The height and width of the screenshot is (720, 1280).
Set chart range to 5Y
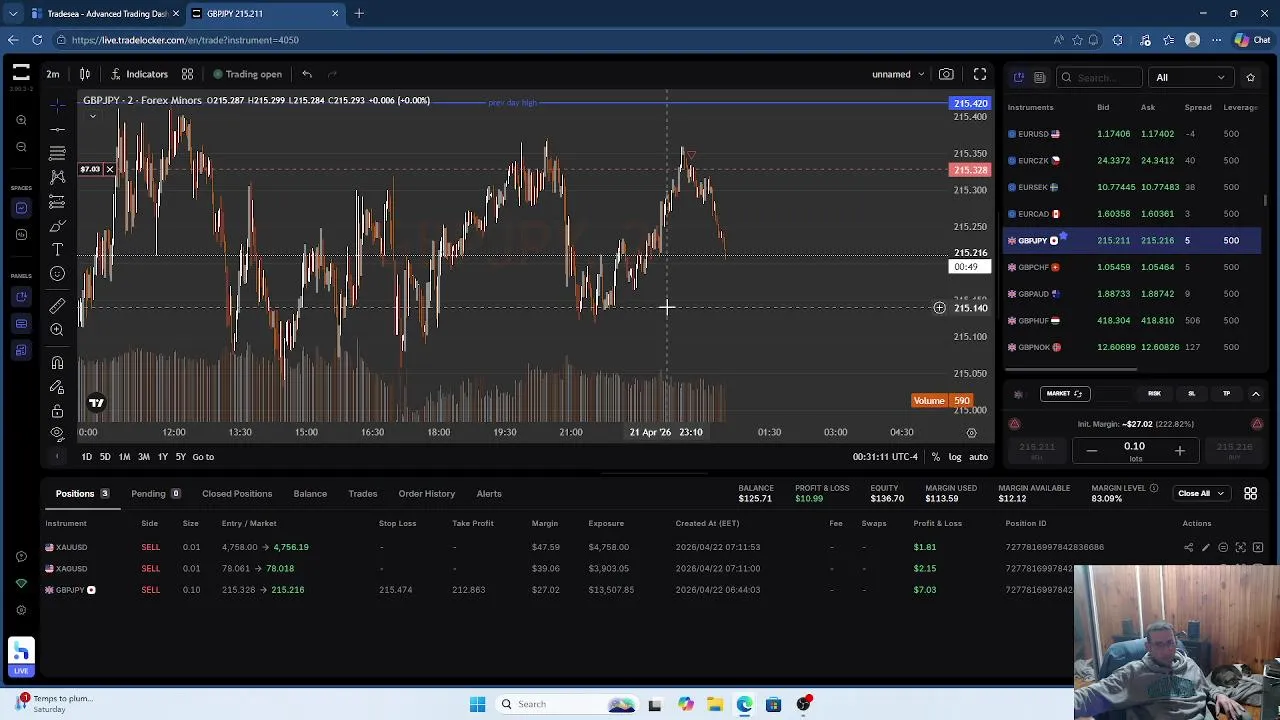[x=180, y=457]
